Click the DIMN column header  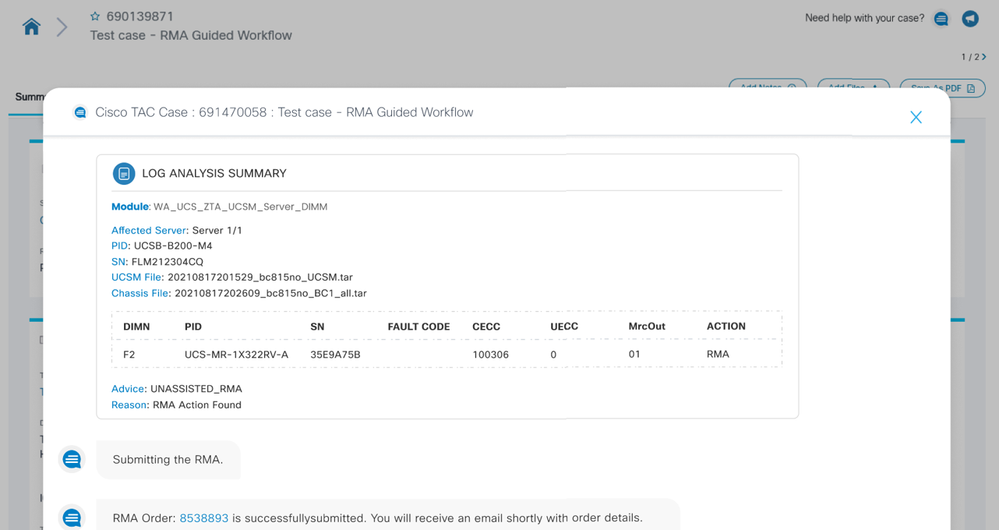[x=136, y=327]
